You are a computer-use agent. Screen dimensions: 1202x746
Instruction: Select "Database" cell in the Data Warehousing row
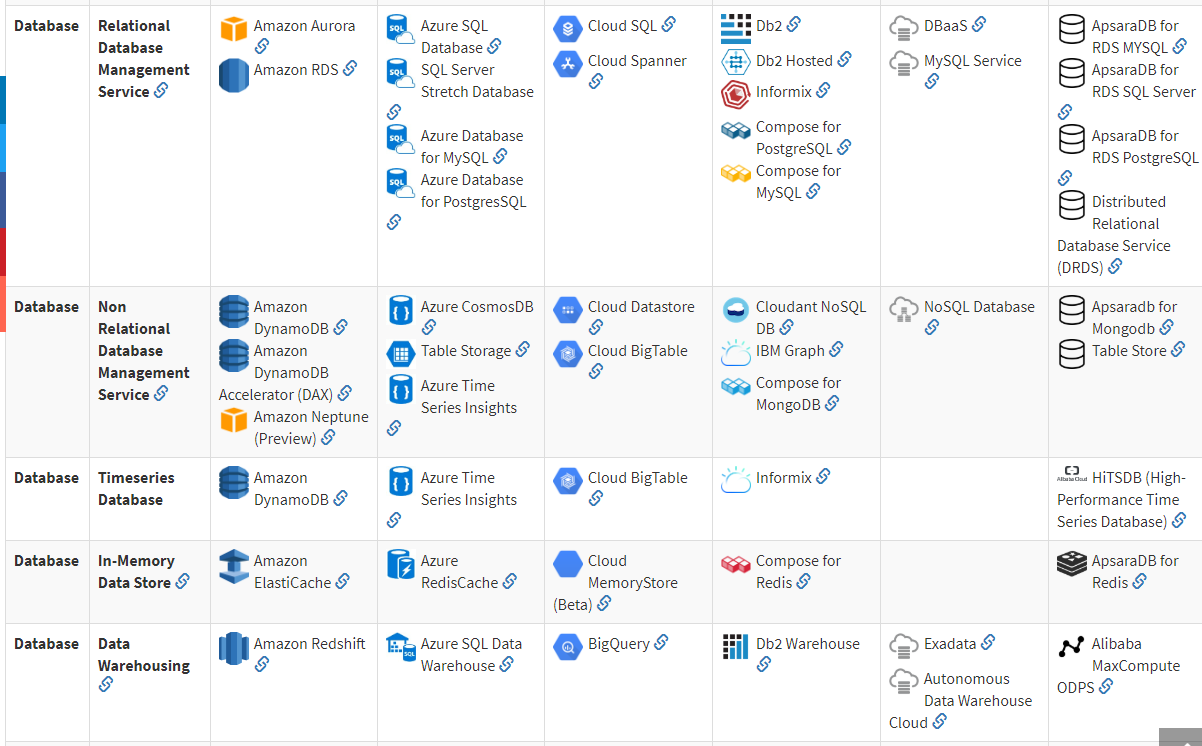46,644
